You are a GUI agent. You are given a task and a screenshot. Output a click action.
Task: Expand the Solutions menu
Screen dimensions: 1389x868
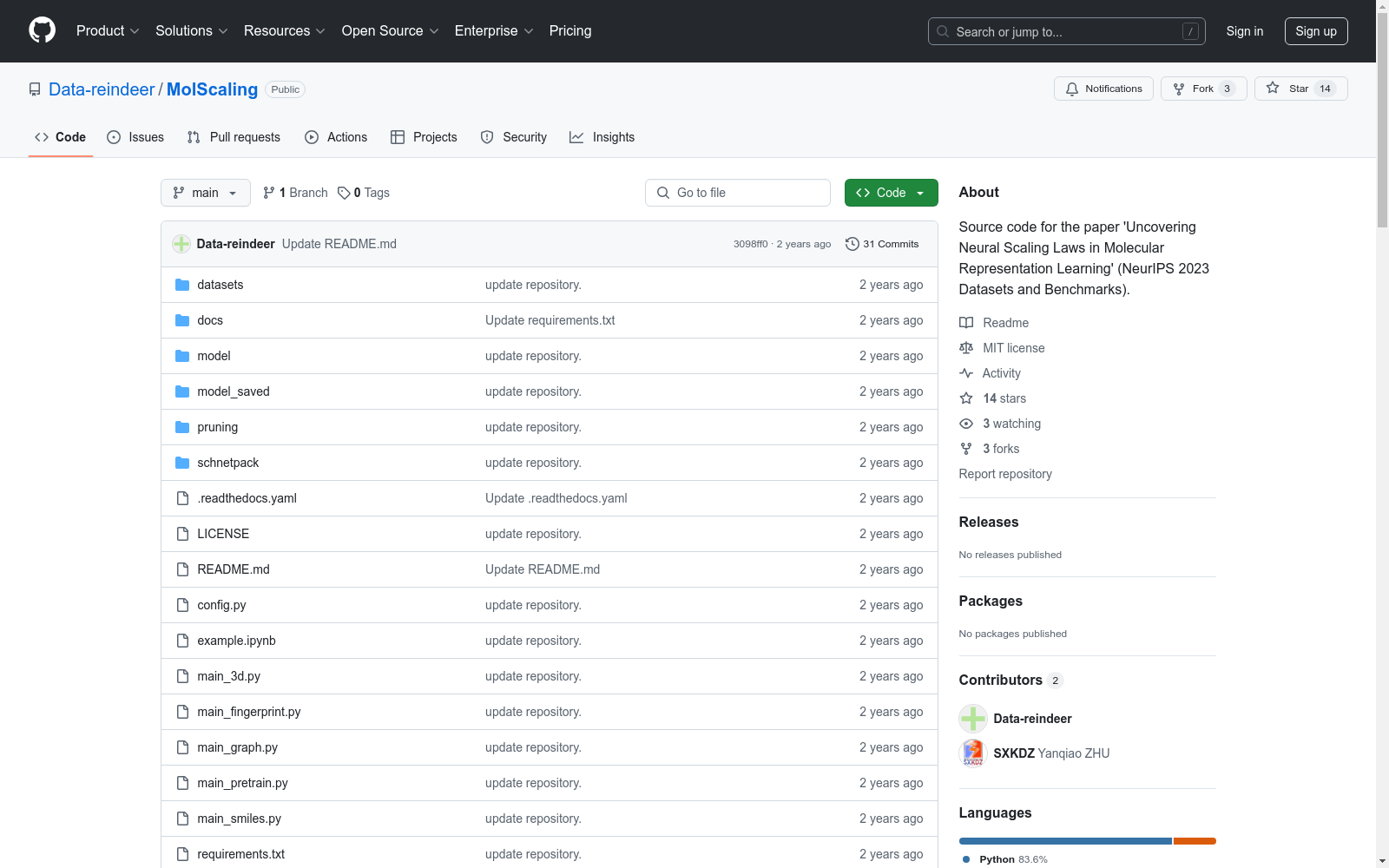point(192,31)
